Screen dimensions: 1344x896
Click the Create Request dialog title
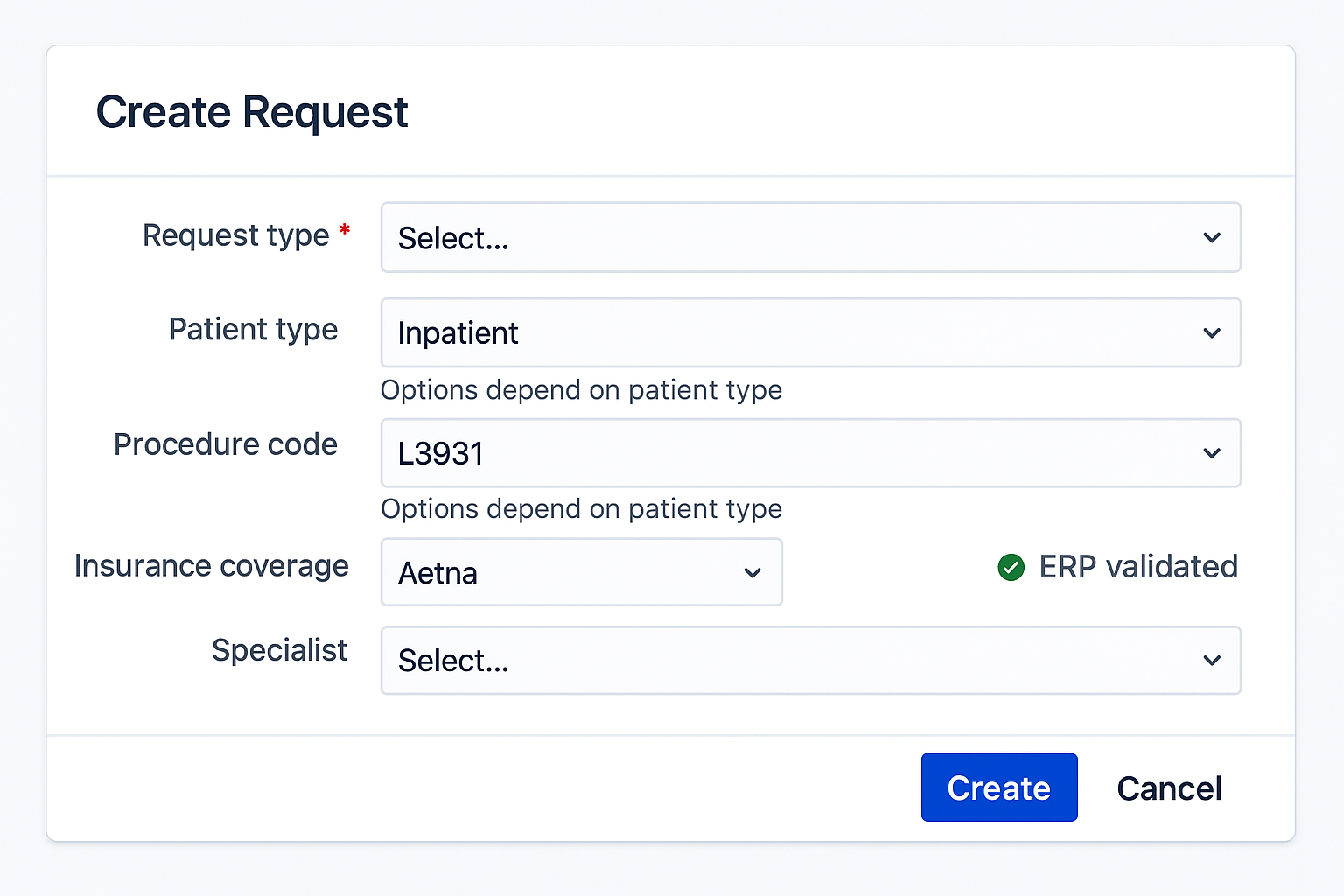(x=252, y=112)
